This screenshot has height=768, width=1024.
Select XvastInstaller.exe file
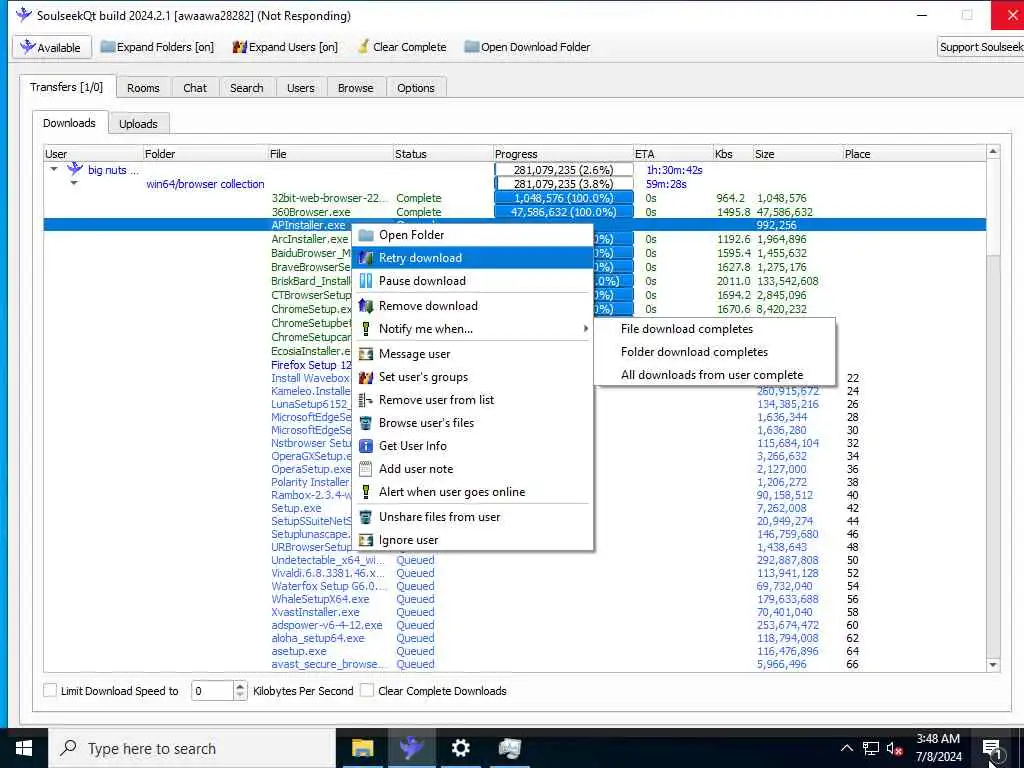pos(315,612)
